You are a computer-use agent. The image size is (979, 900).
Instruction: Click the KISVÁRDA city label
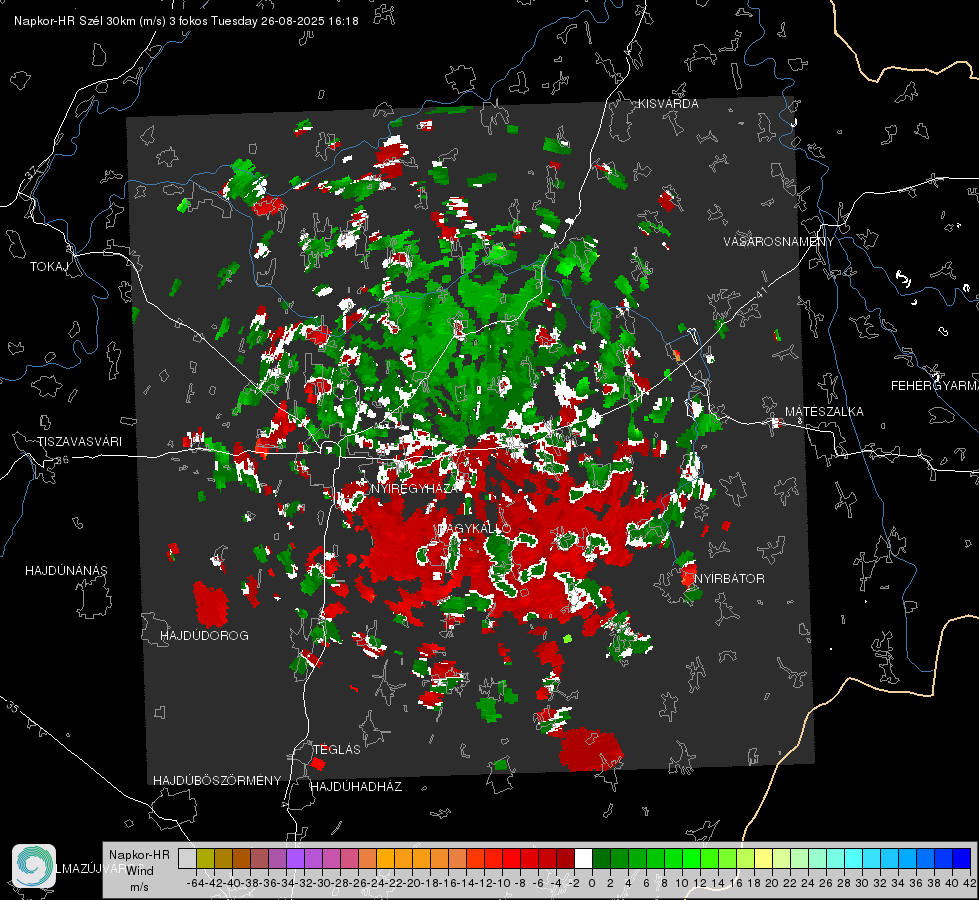point(668,104)
